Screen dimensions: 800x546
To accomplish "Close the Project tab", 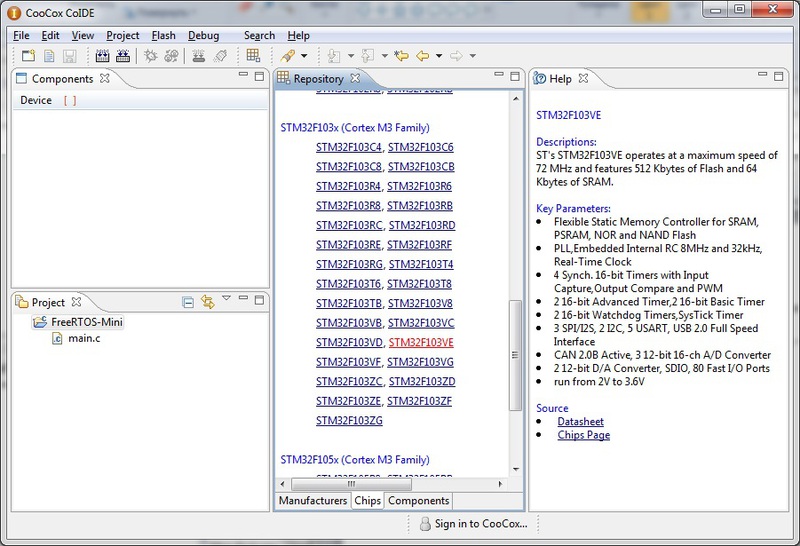I will [76, 302].
